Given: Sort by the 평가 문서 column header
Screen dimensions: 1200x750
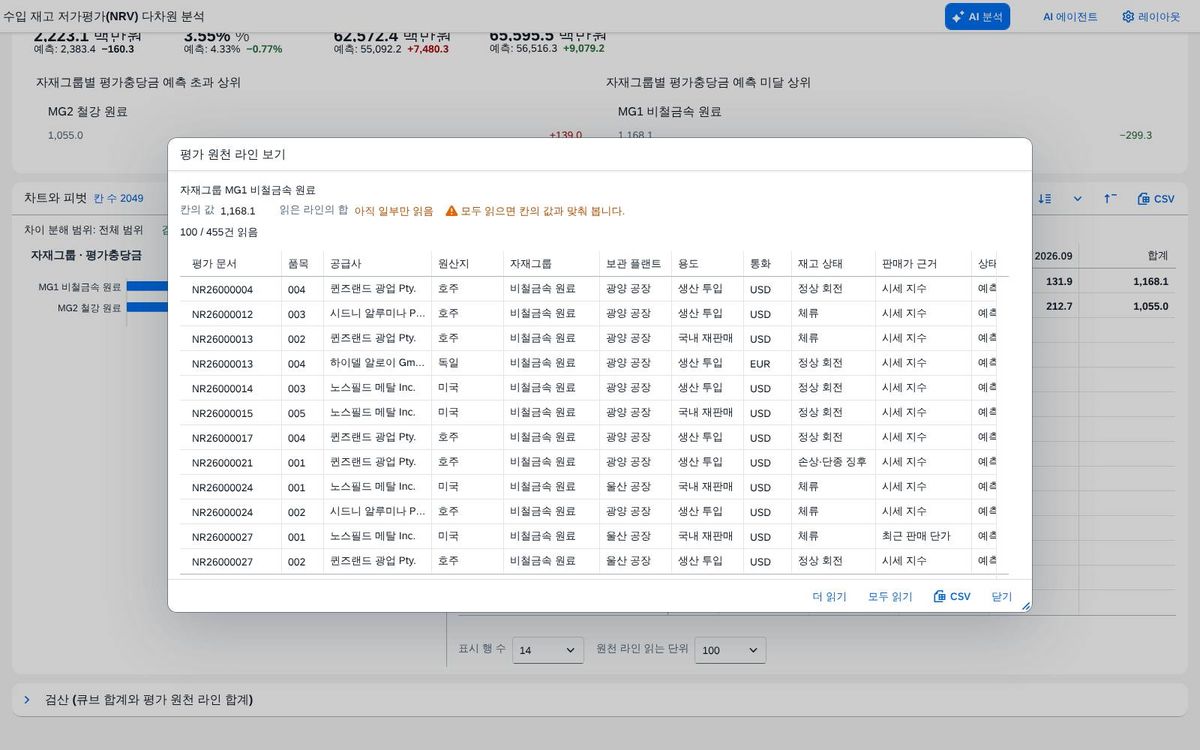Looking at the screenshot, I should pyautogui.click(x=230, y=264).
